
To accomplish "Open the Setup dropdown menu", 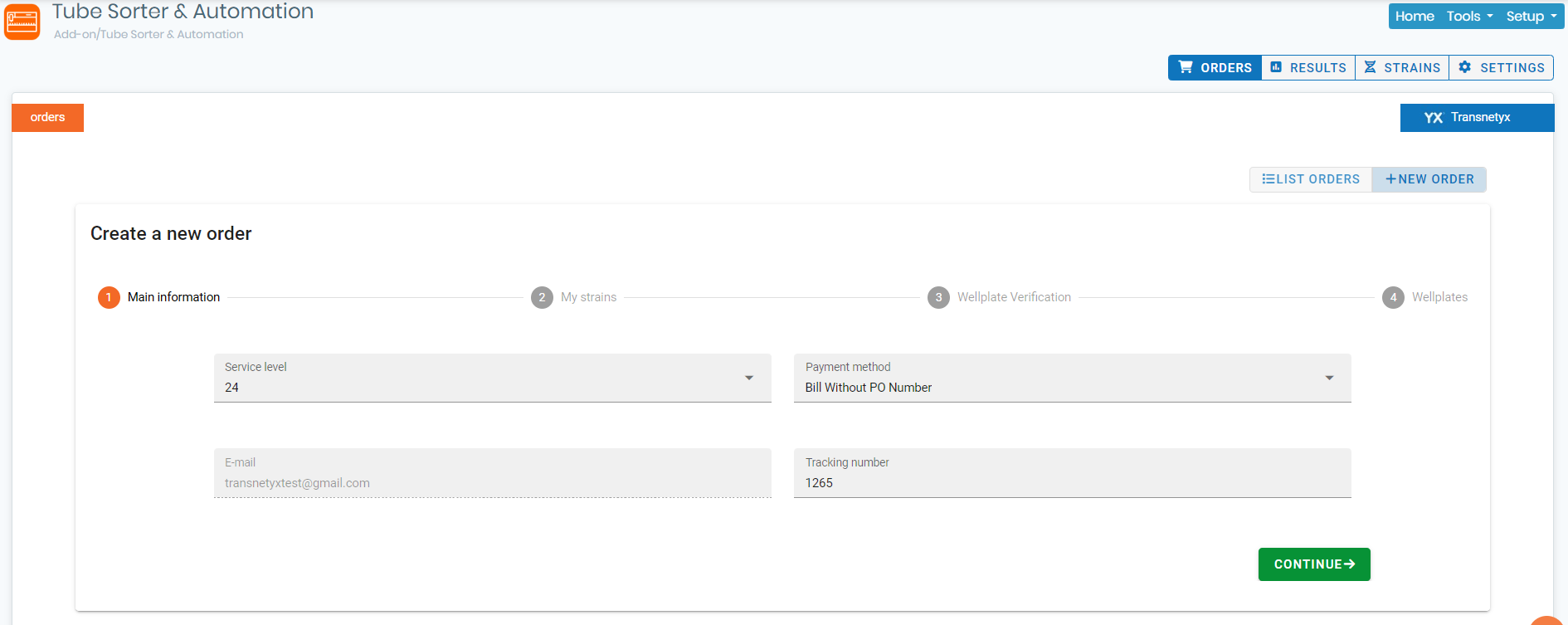I will 1531,17.
